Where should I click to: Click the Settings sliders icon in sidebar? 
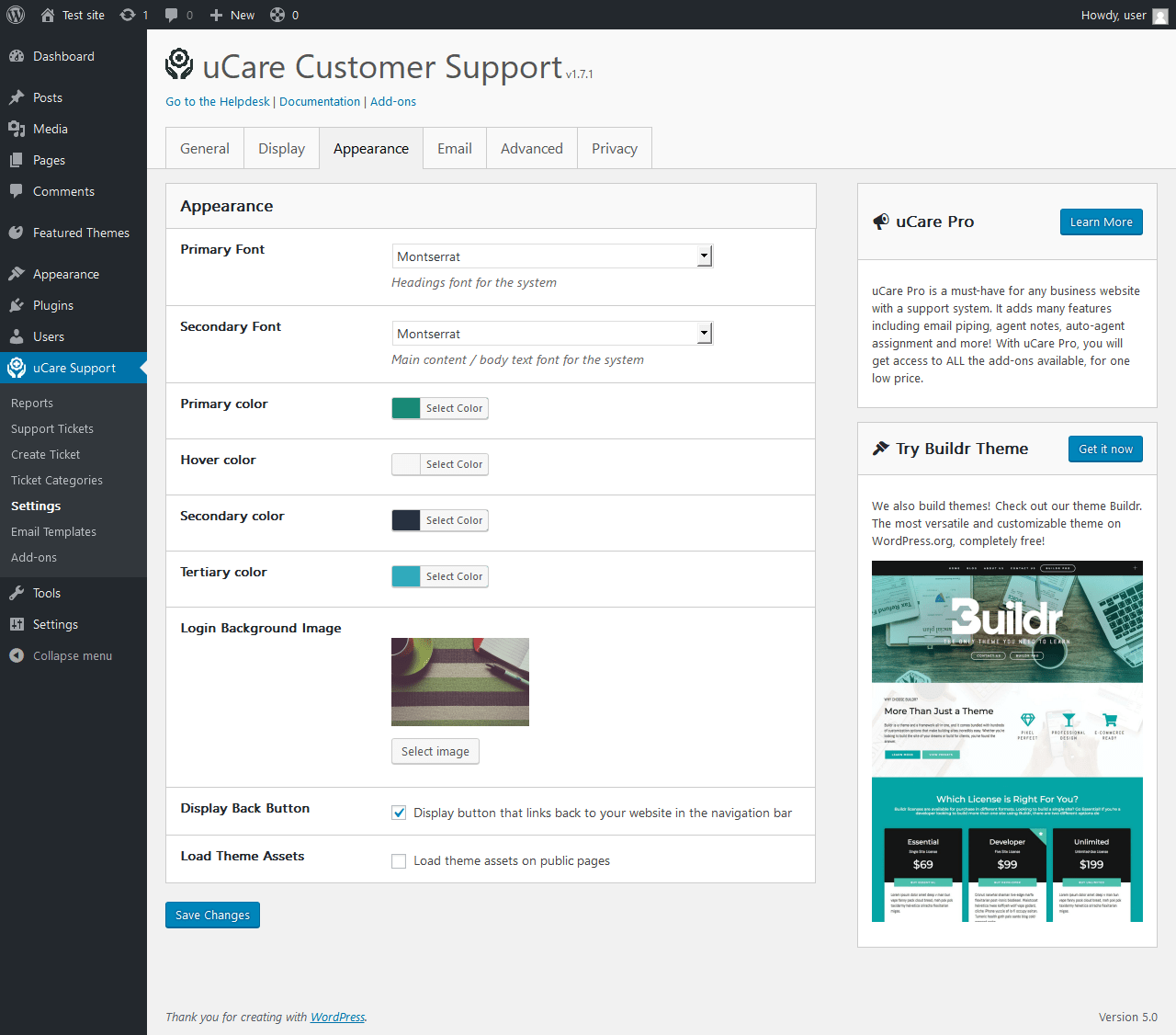[17, 624]
